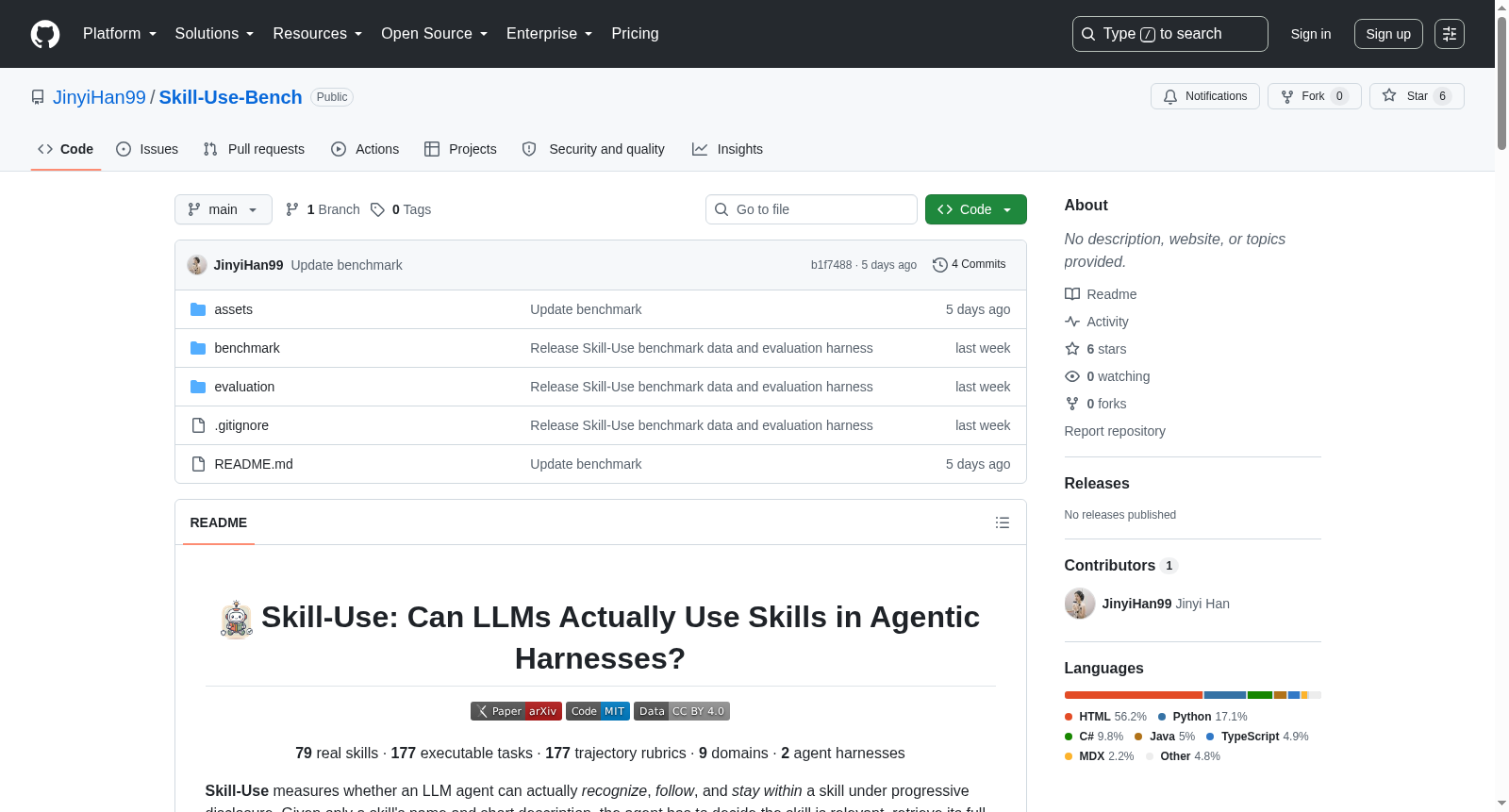Viewport: 1509px width, 812px height.
Task: Open commit b1f7488 link
Action: click(x=831, y=265)
